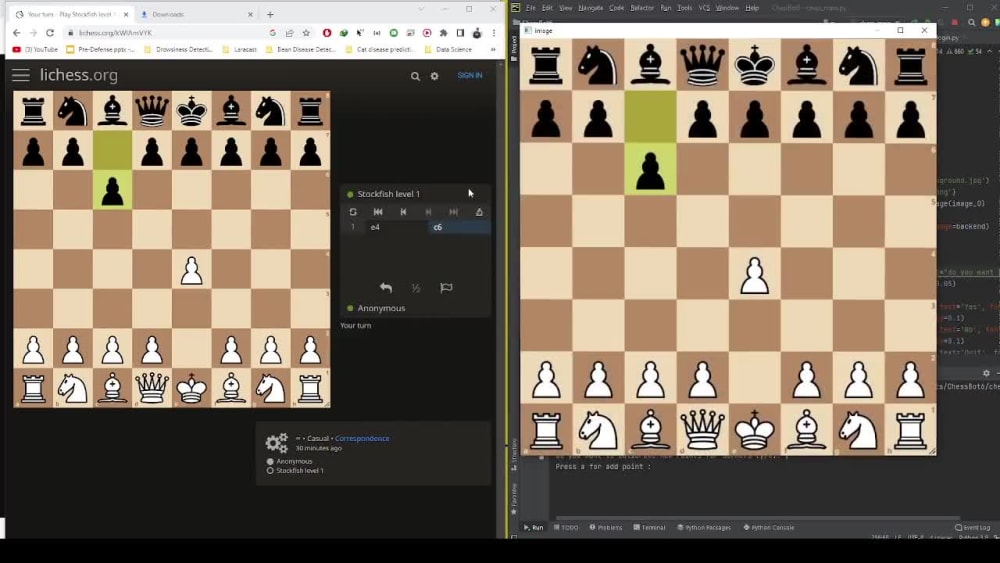1000x563 pixels.
Task: Open the Data Science bookmarks folder
Action: coord(448,49)
